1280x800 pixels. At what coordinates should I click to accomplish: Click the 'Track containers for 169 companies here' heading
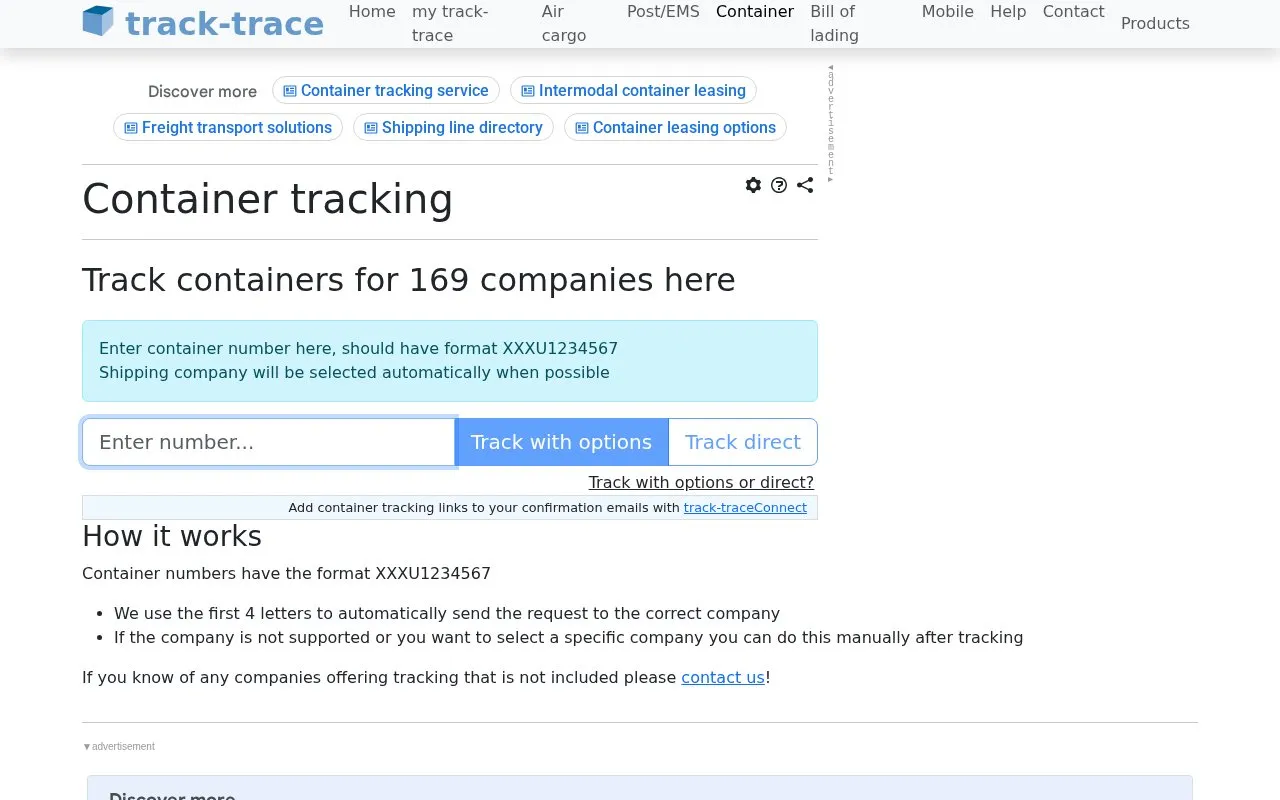coord(408,280)
